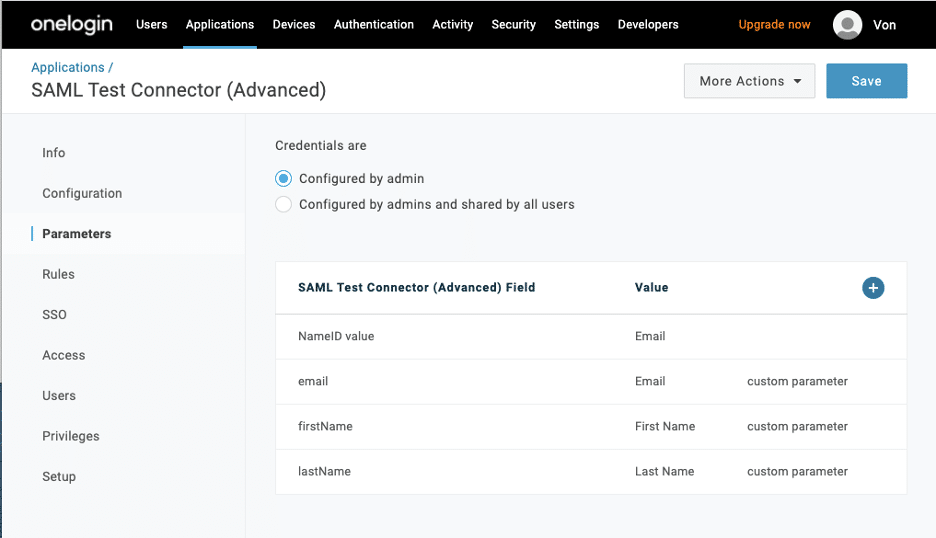Screen dimensions: 936x538
Task: Click the Upgrade now link
Action: click(x=775, y=24)
